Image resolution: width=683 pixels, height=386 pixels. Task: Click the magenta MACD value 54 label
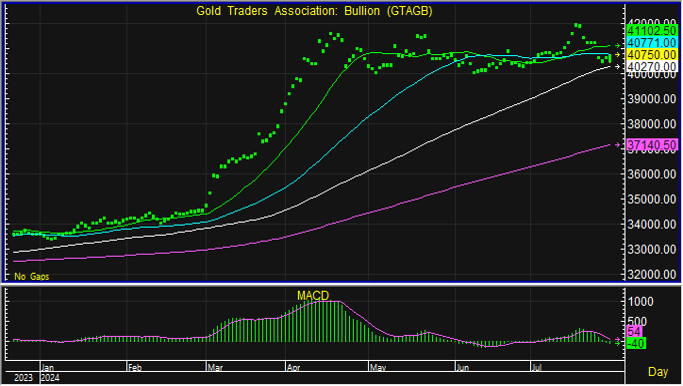[x=634, y=332]
